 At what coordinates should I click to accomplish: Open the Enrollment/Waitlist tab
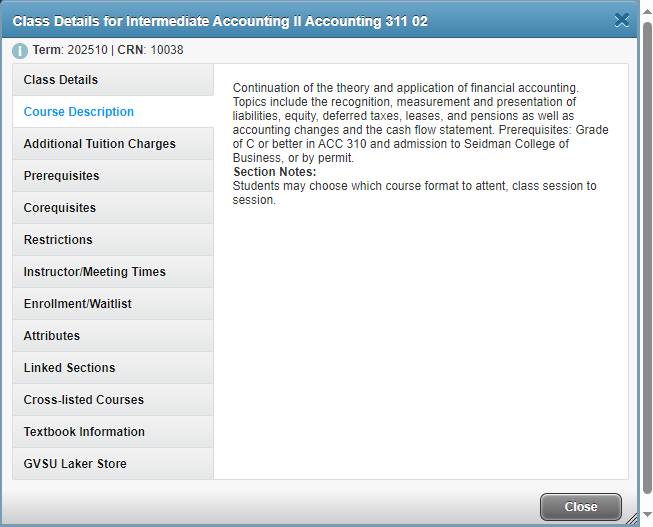tap(78, 304)
